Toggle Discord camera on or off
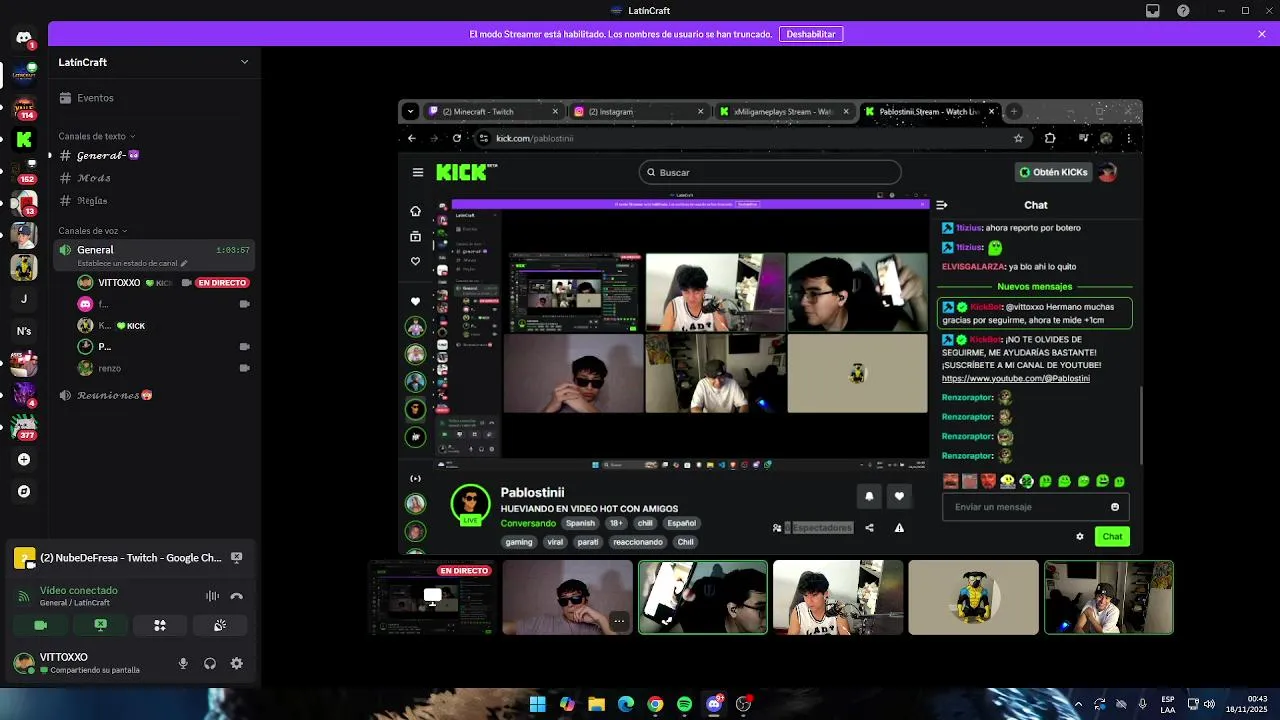1280x720 pixels. click(x=41, y=625)
